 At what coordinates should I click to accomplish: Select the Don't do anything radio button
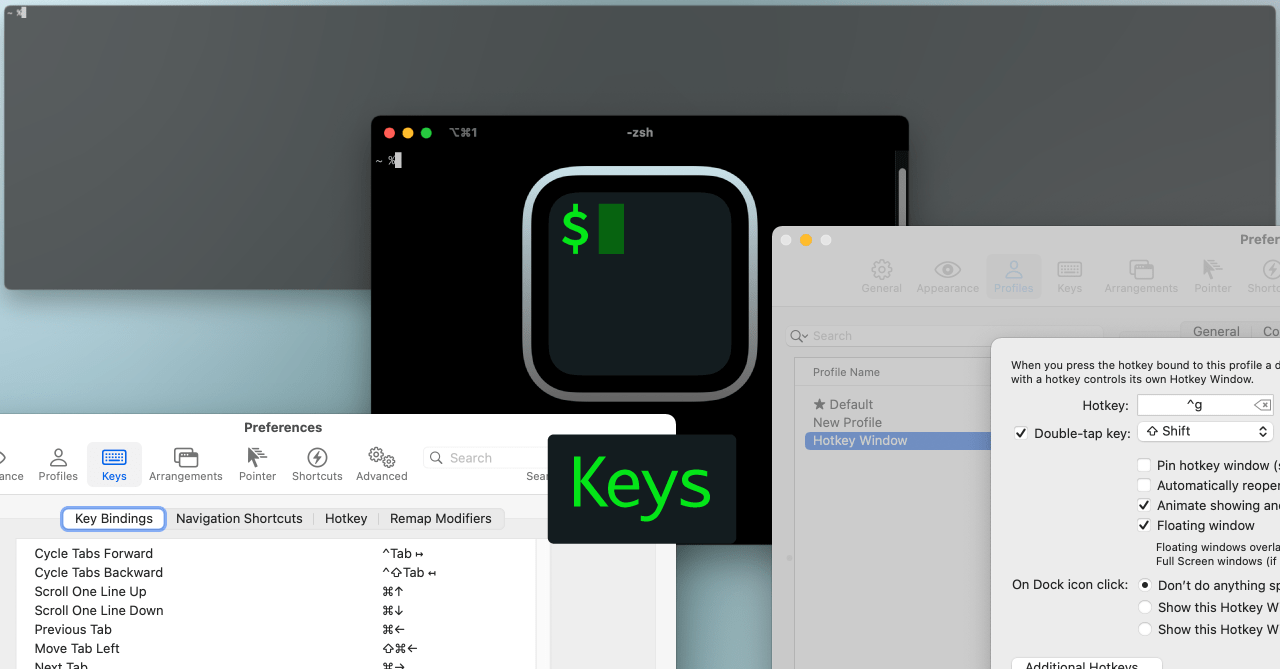(1144, 585)
